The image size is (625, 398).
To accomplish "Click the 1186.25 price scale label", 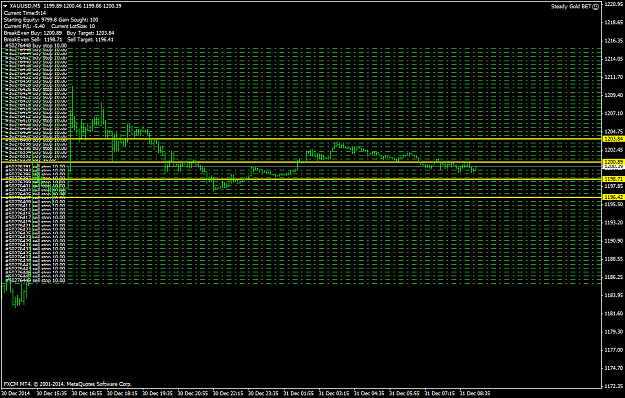I will pos(614,277).
